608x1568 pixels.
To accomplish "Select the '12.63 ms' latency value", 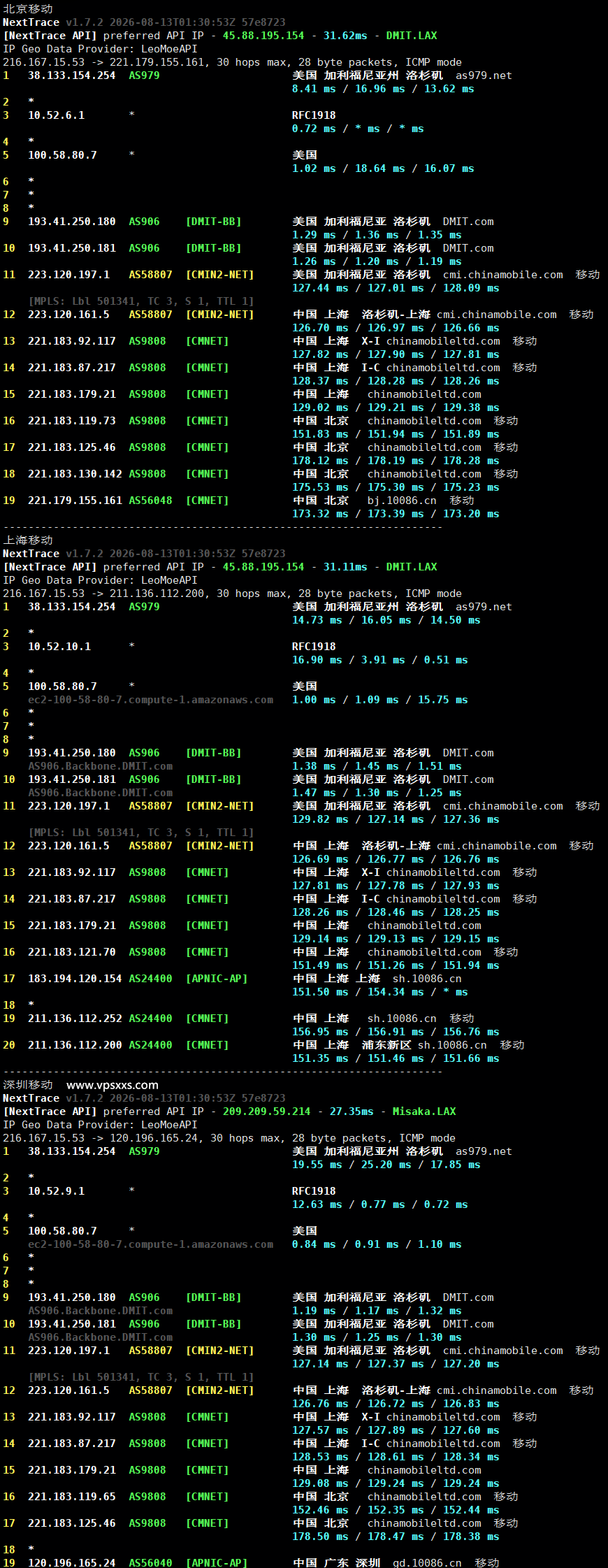I will 317,1204.
